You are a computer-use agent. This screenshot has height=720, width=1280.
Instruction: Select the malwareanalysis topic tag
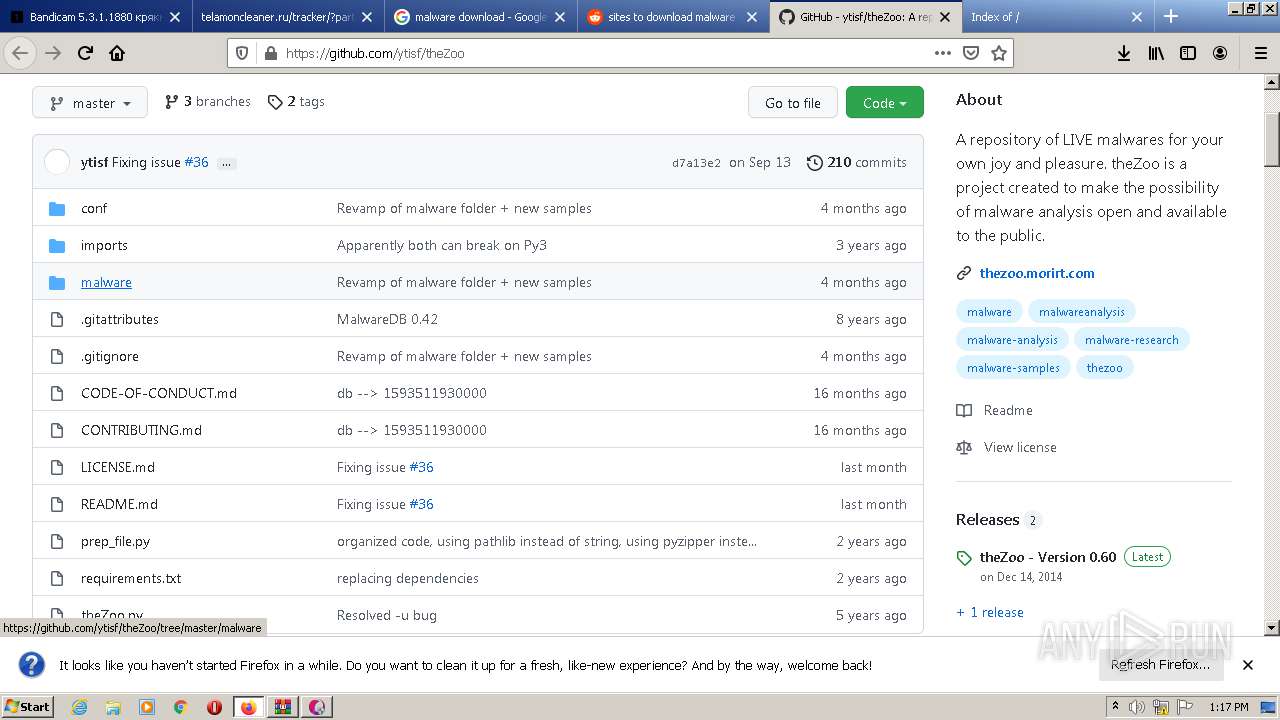1082,312
